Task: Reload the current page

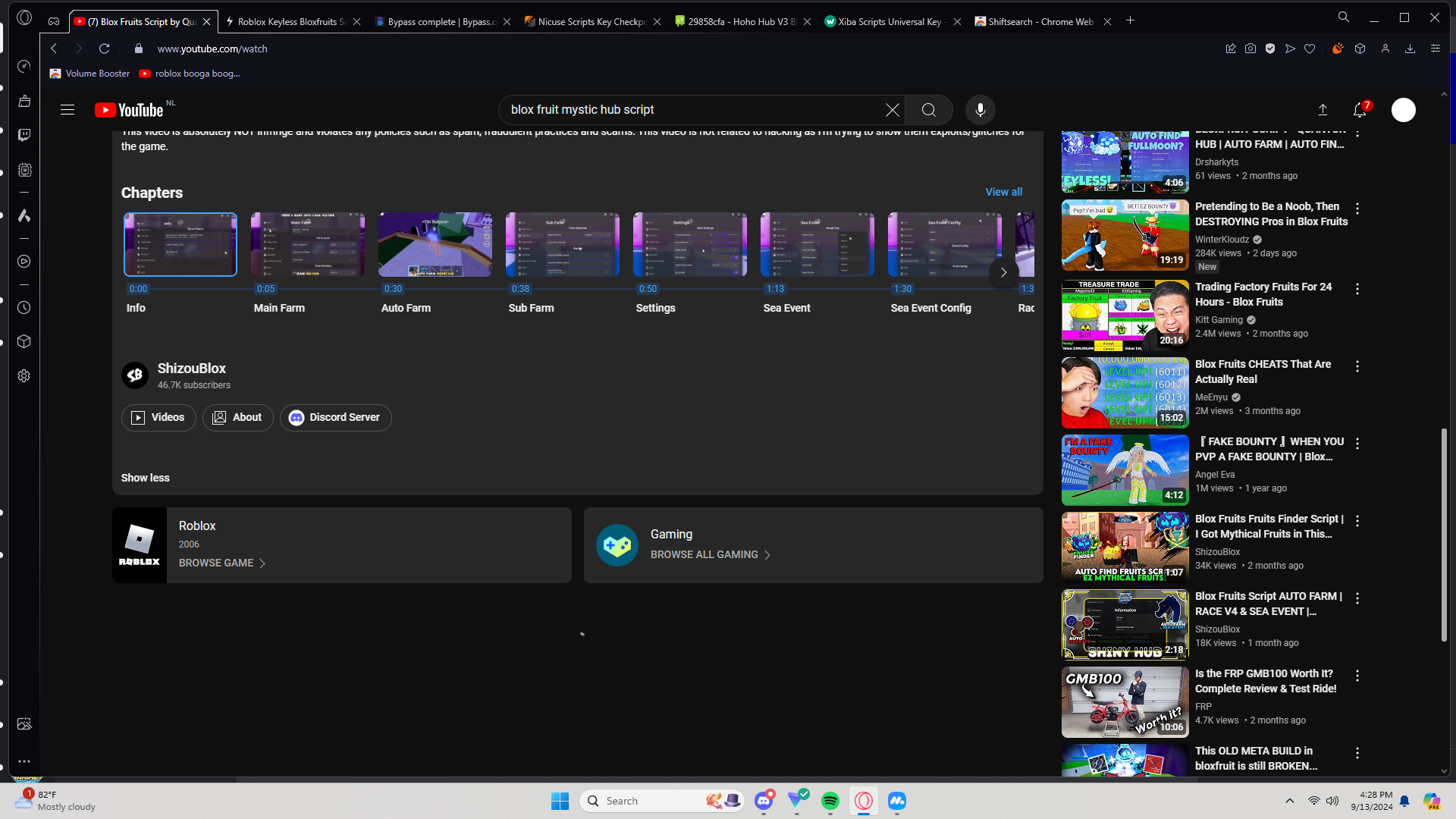Action: tap(105, 49)
